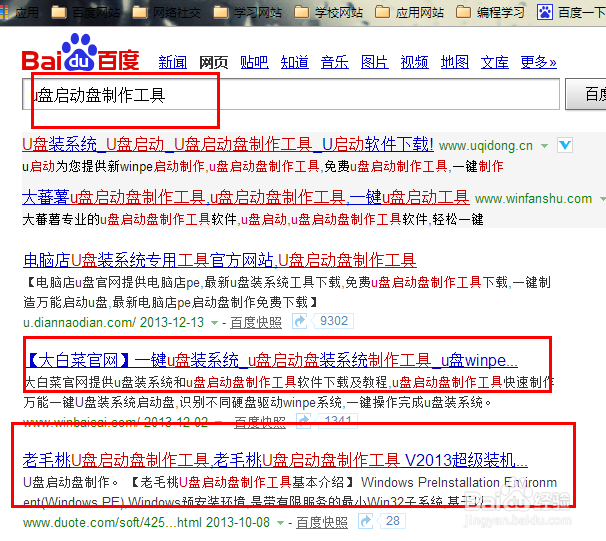Click the u.diannaodian.com/ 2013-12-13 URL text
Screen dimensions: 606x541
click(x=114, y=322)
